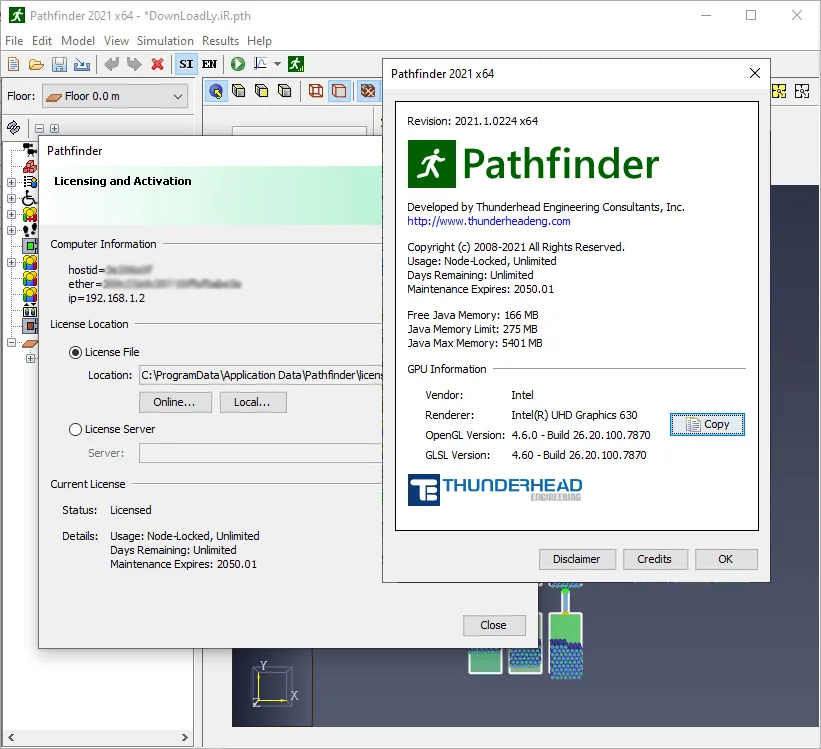The width and height of the screenshot is (821, 749).
Task: Select the License File radio option
Action: pos(75,353)
